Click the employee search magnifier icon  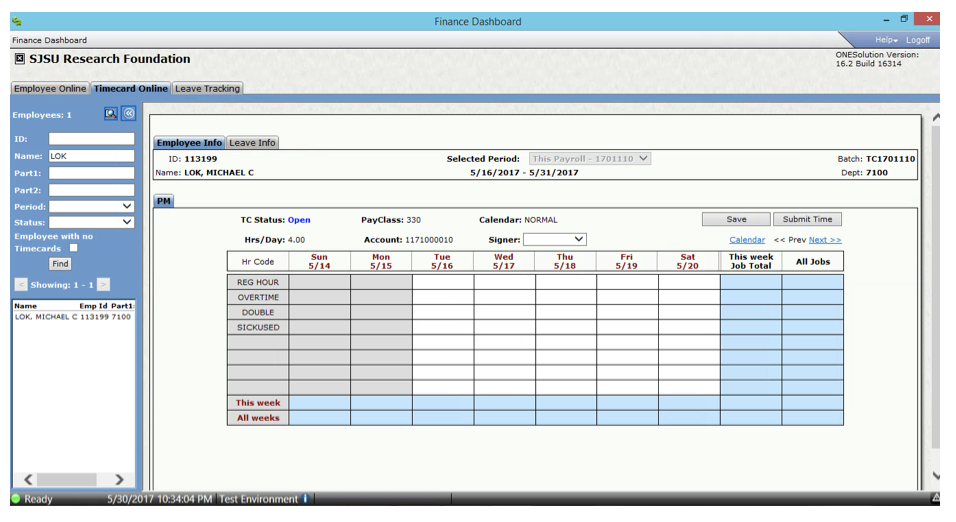coord(111,114)
